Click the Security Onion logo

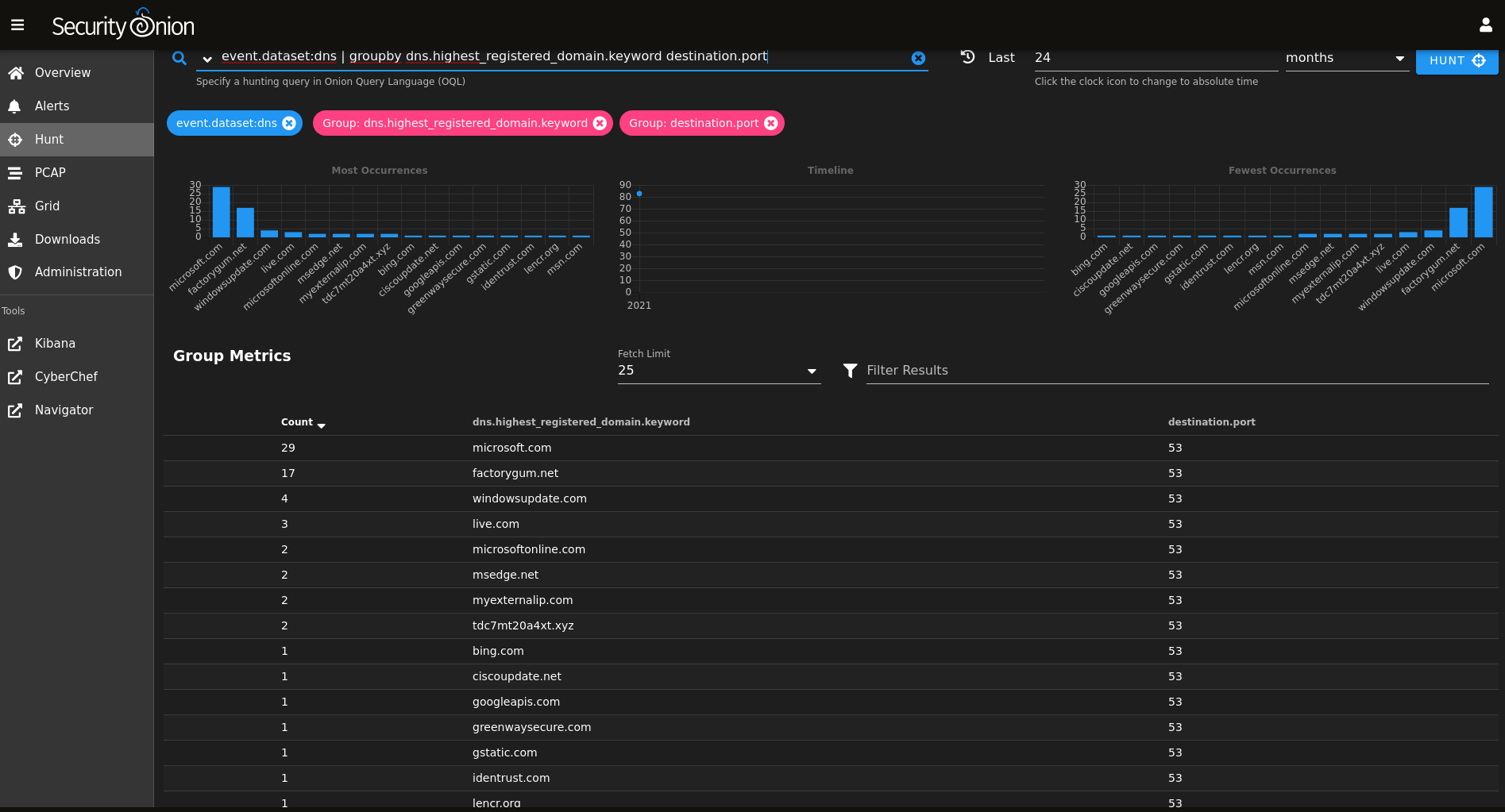(x=123, y=25)
